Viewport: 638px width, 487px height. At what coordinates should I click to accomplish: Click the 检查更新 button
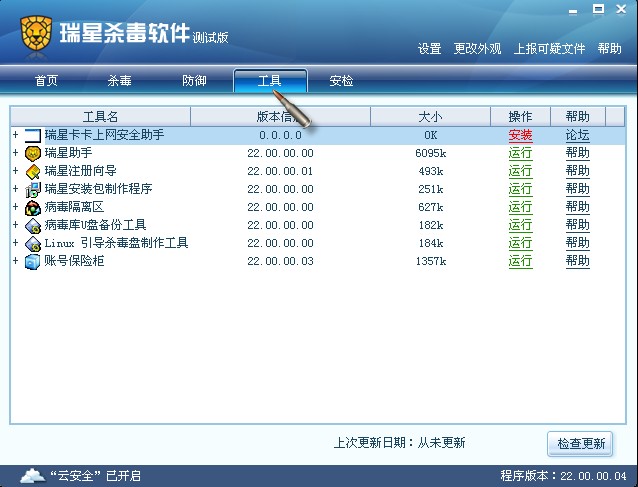(580, 443)
